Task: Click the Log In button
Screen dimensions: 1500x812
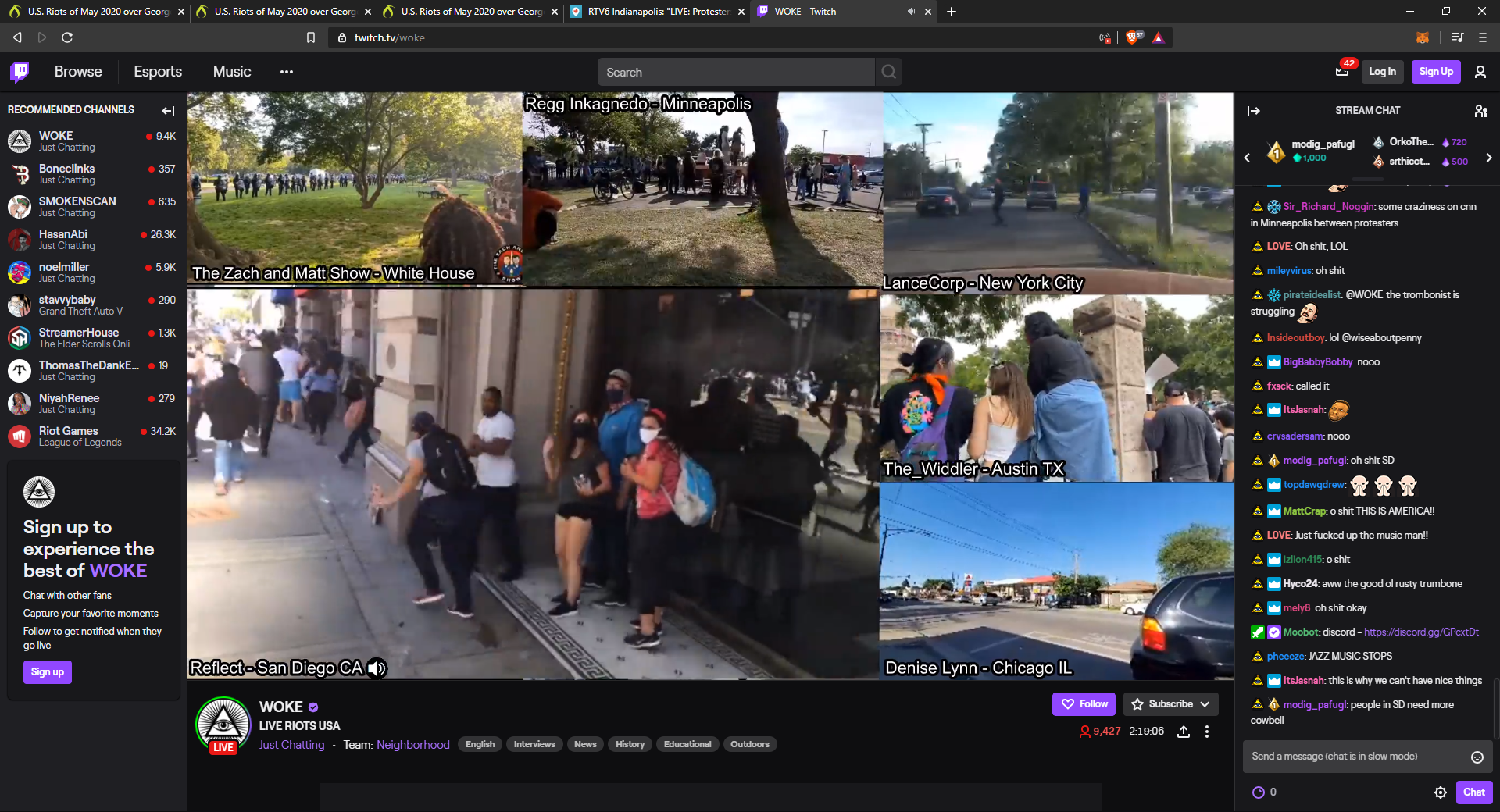Action: (x=1382, y=72)
